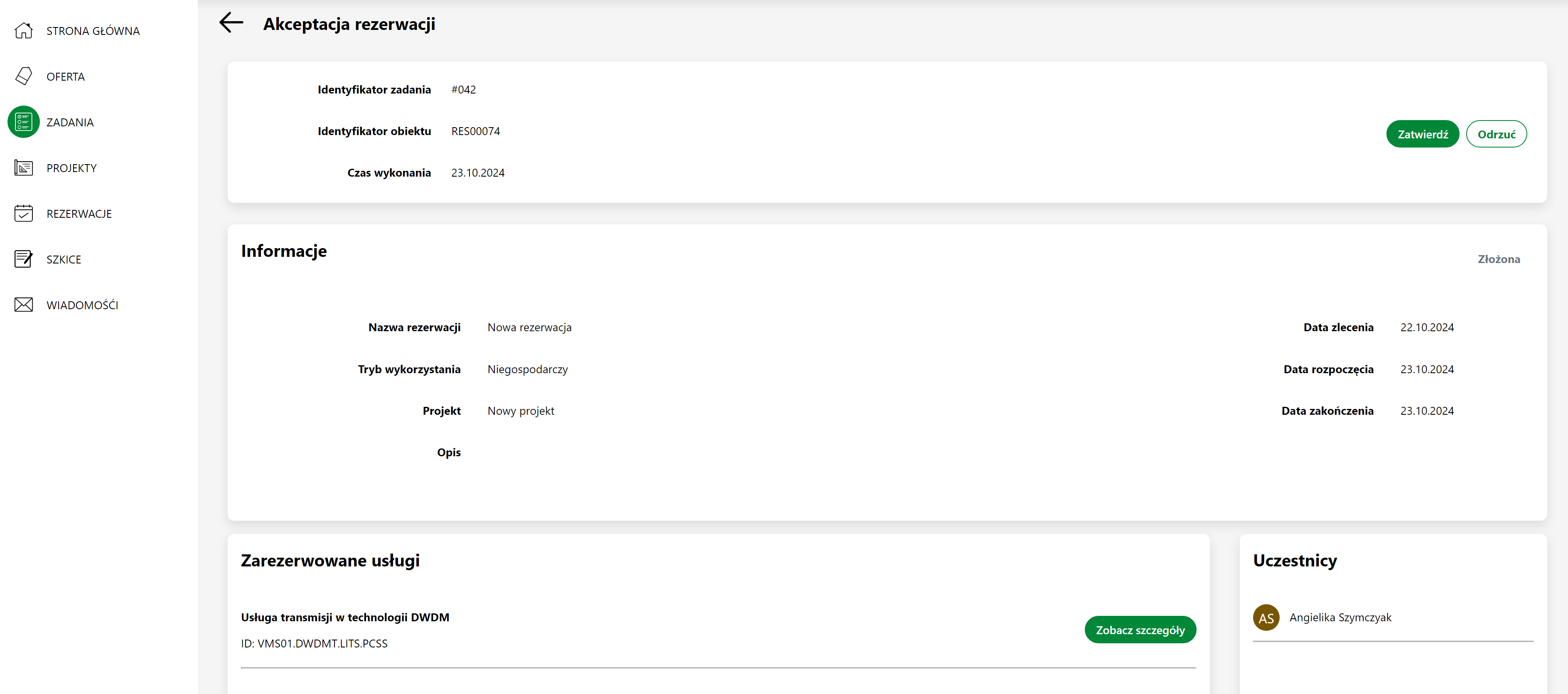
Task: Click object identifier RES00074
Action: [475, 131]
